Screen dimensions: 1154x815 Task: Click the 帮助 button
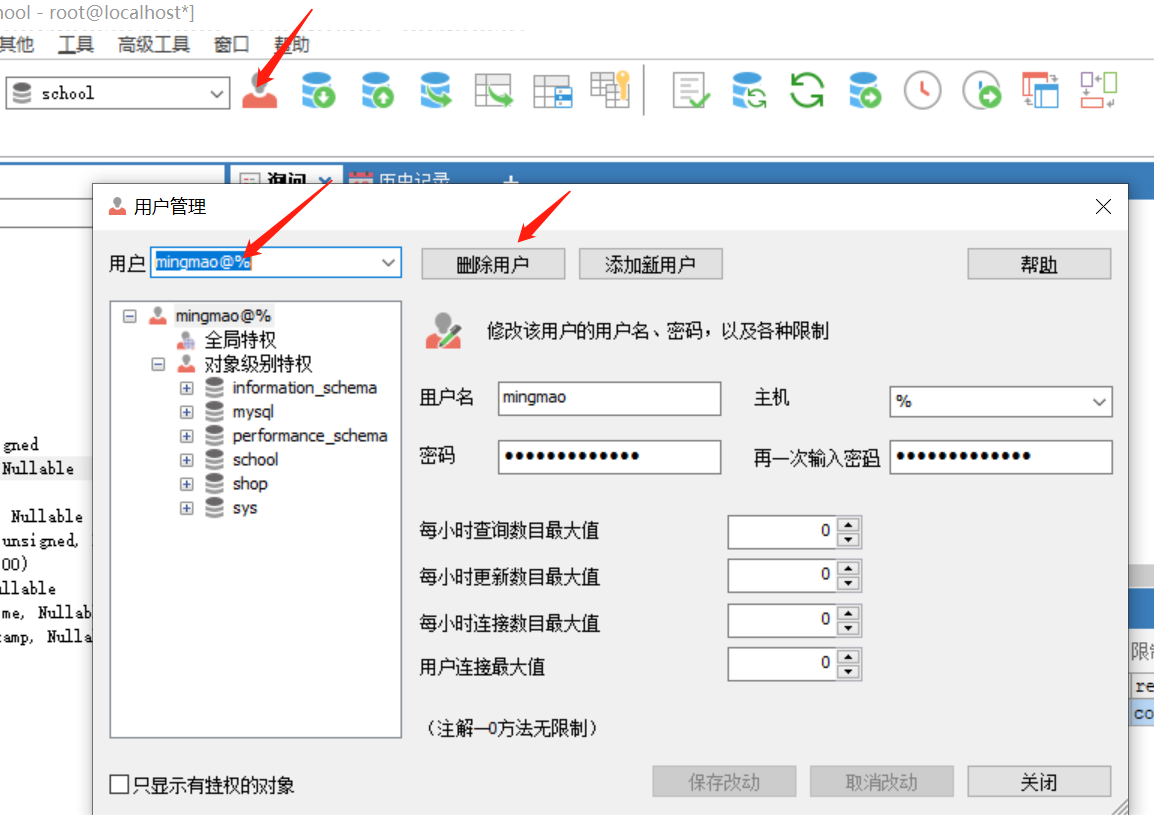tap(1039, 264)
